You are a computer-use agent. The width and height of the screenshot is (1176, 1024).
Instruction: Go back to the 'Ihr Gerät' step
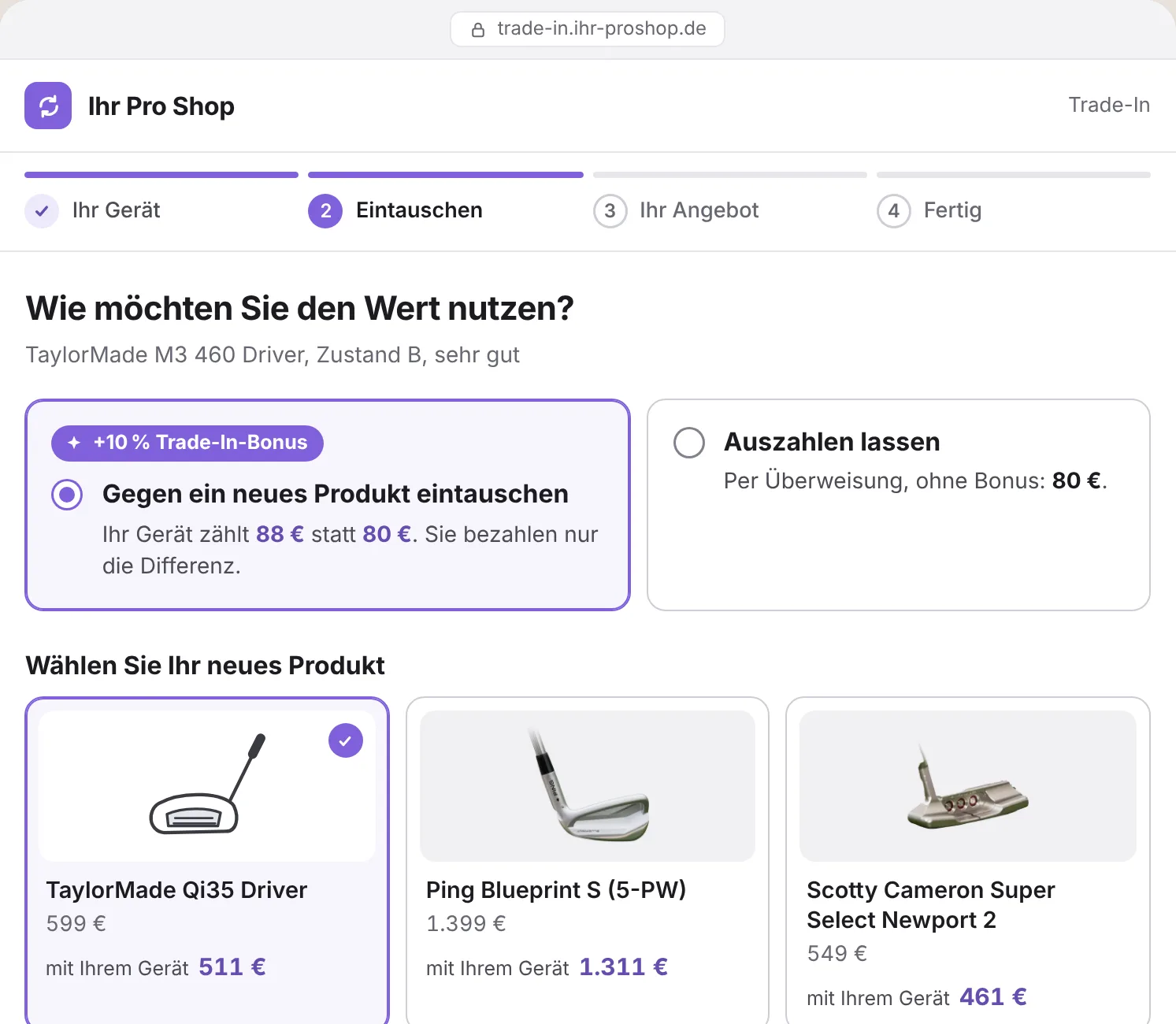pos(117,210)
